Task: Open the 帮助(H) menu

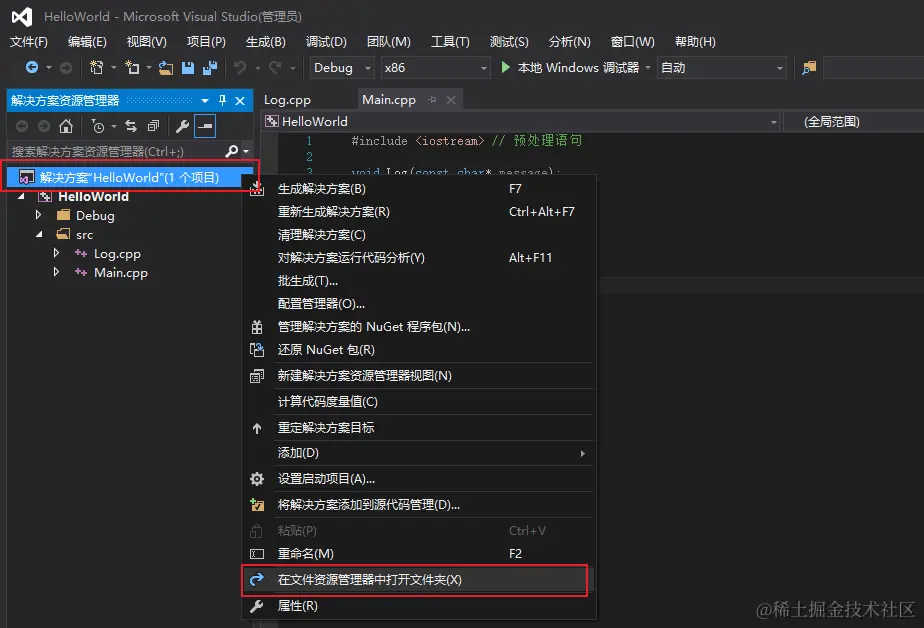Action: [x=695, y=42]
